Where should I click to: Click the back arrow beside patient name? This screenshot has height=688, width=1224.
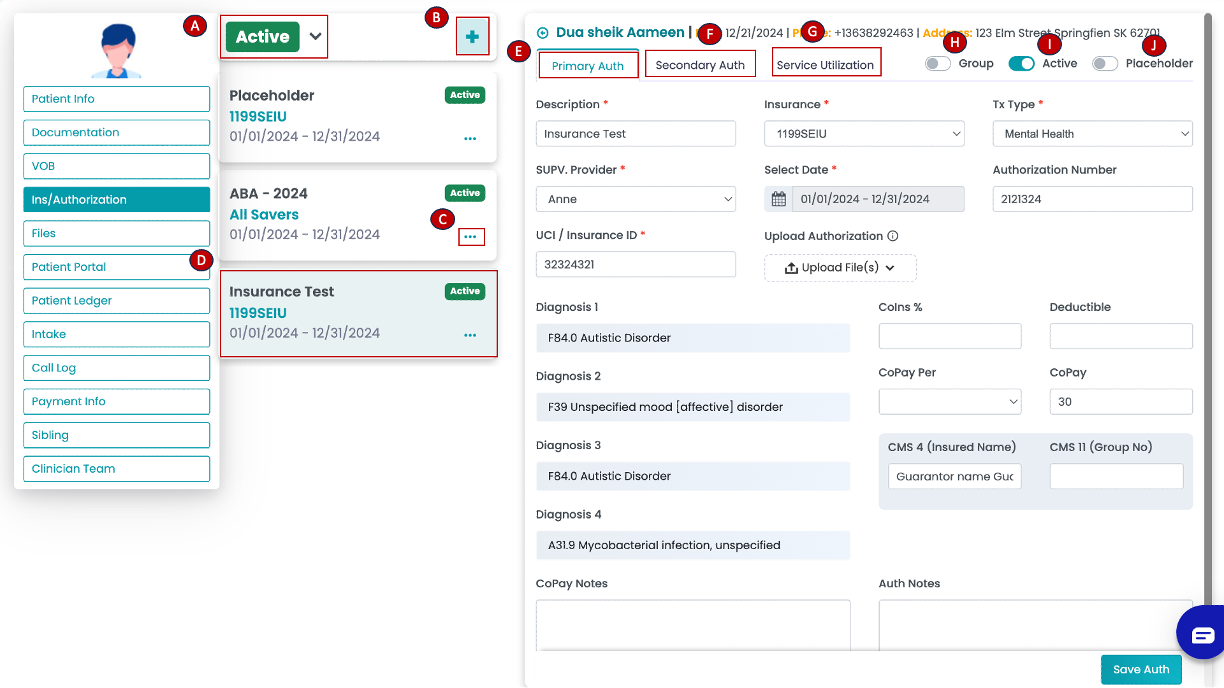[x=543, y=33]
